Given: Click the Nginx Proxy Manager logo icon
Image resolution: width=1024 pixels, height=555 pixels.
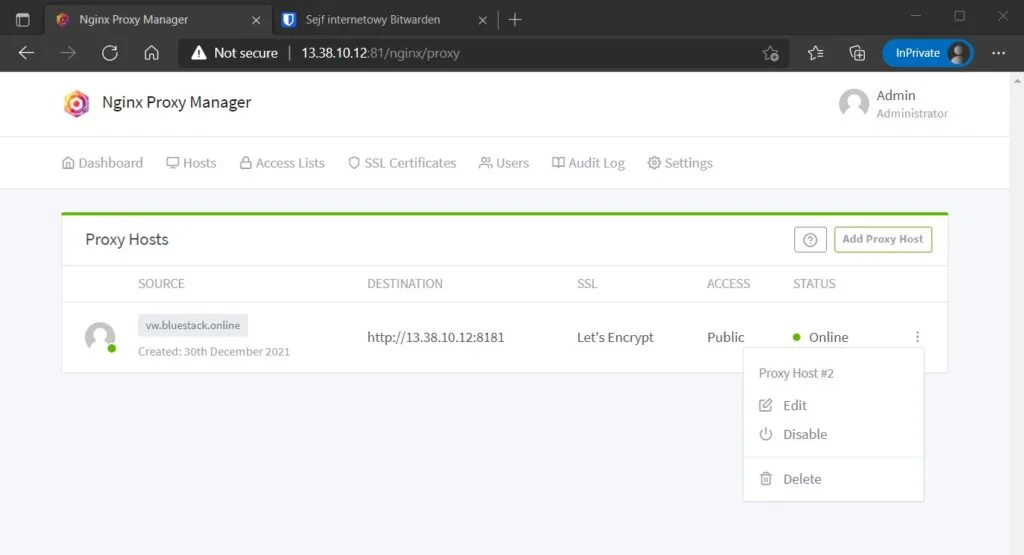Looking at the screenshot, I should tap(76, 103).
